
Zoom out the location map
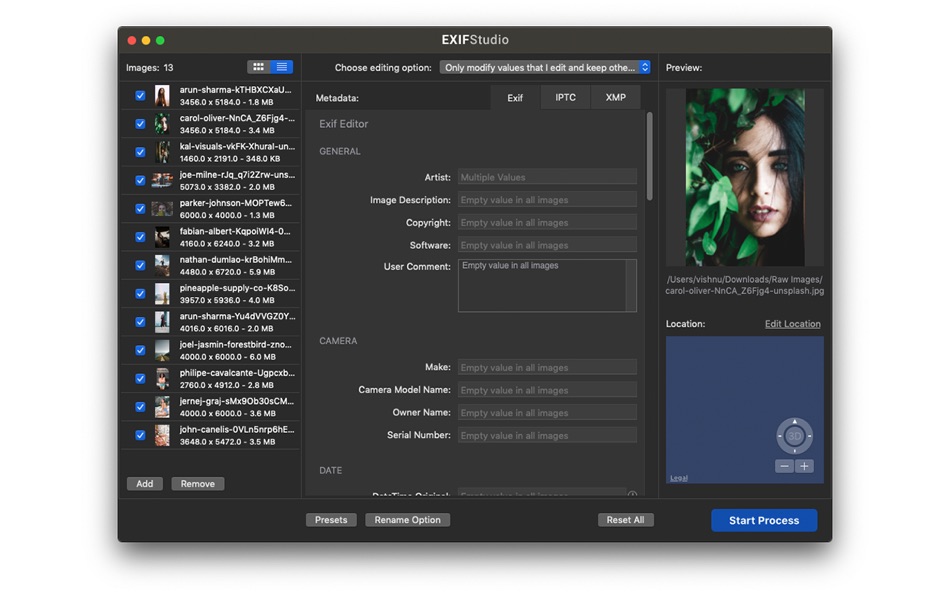785,466
